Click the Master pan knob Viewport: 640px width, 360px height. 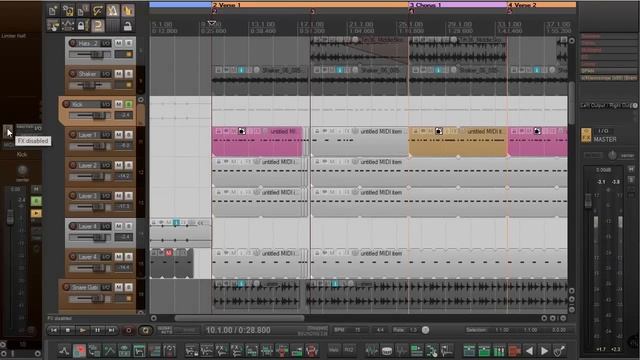[612, 155]
